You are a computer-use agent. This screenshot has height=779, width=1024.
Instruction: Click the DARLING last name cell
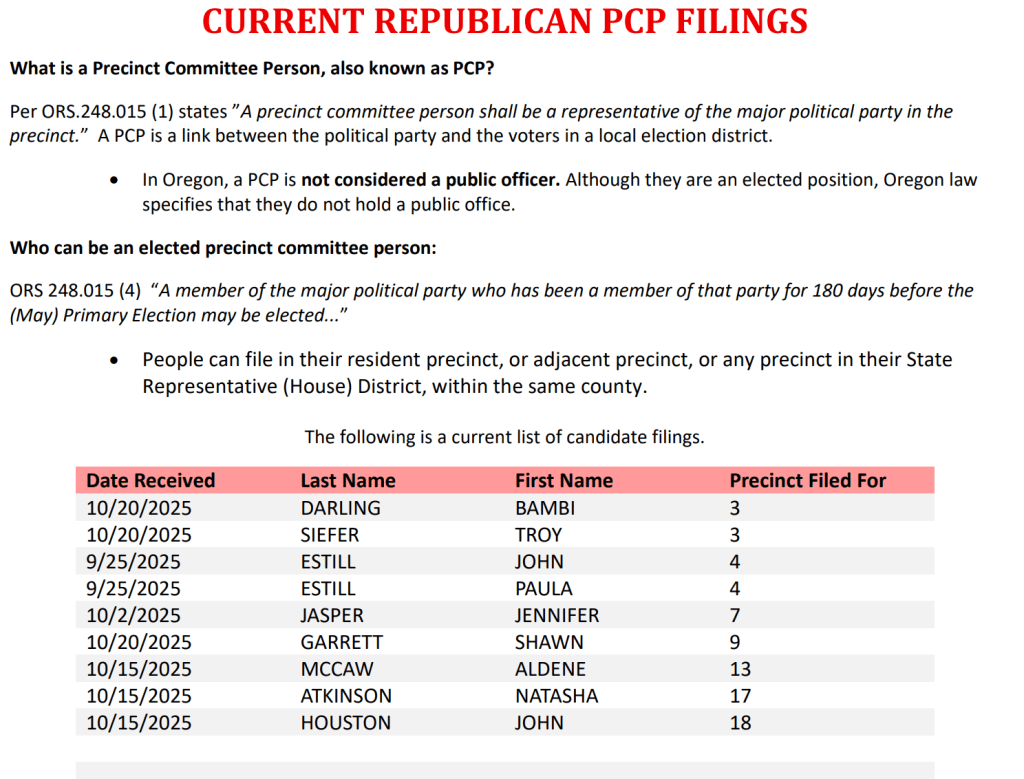(x=341, y=508)
